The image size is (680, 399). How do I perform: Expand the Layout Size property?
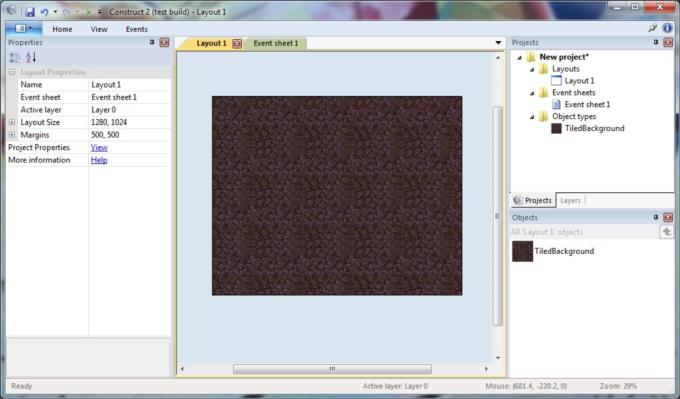pos(12,122)
